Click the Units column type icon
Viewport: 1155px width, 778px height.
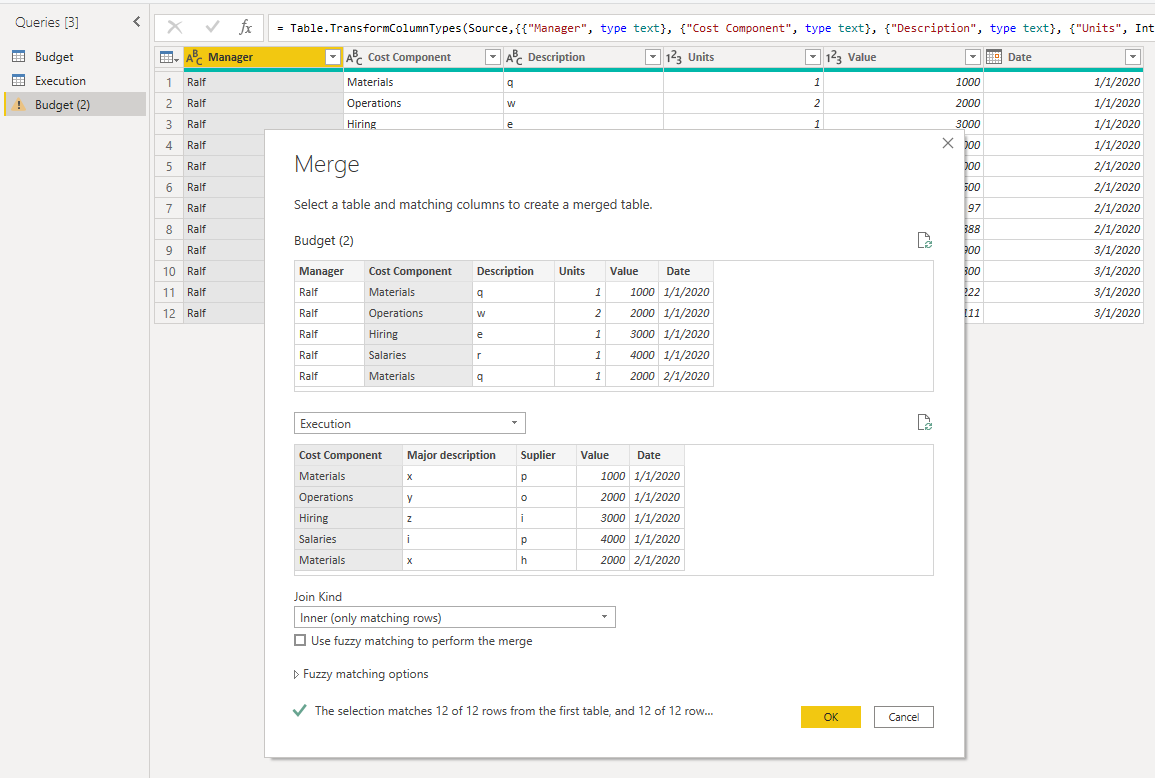point(674,57)
